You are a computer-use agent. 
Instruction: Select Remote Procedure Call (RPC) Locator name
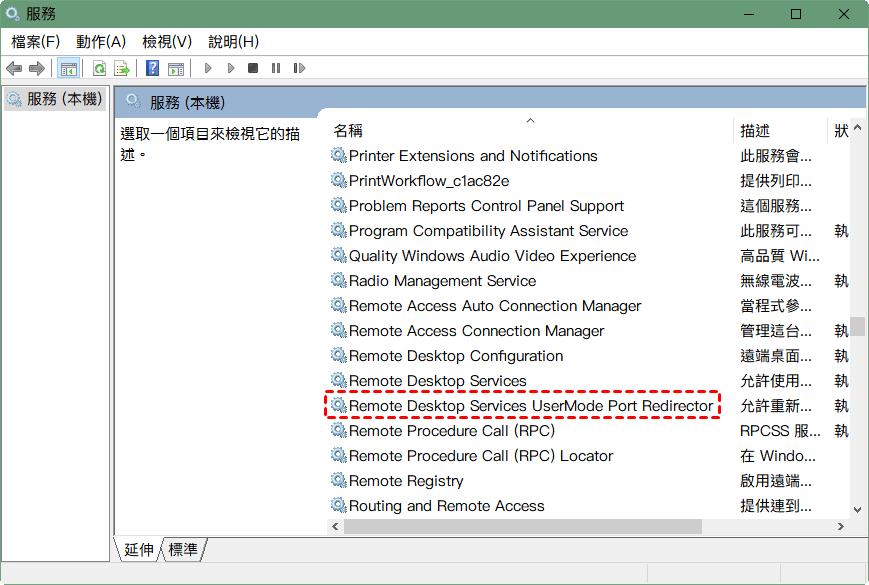click(x=480, y=455)
